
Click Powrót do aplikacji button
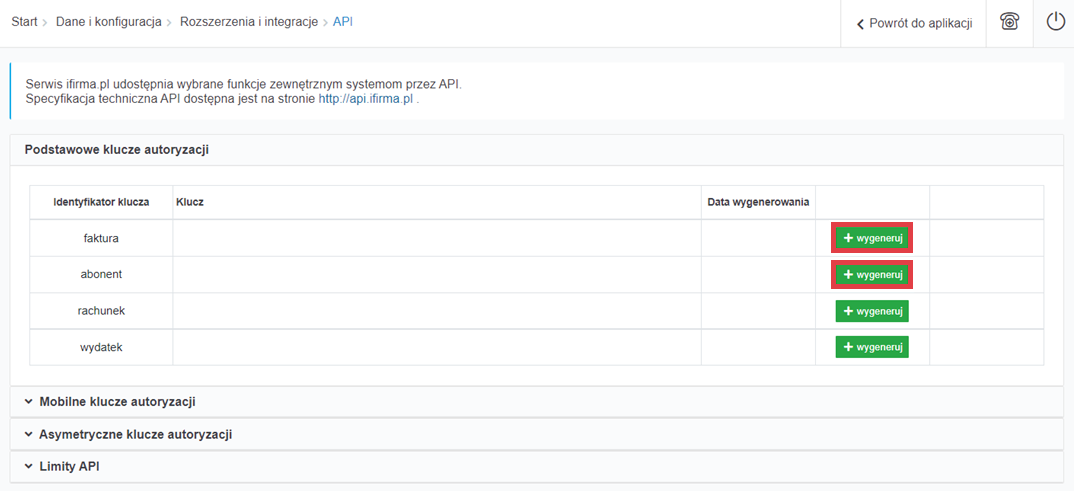(914, 23)
